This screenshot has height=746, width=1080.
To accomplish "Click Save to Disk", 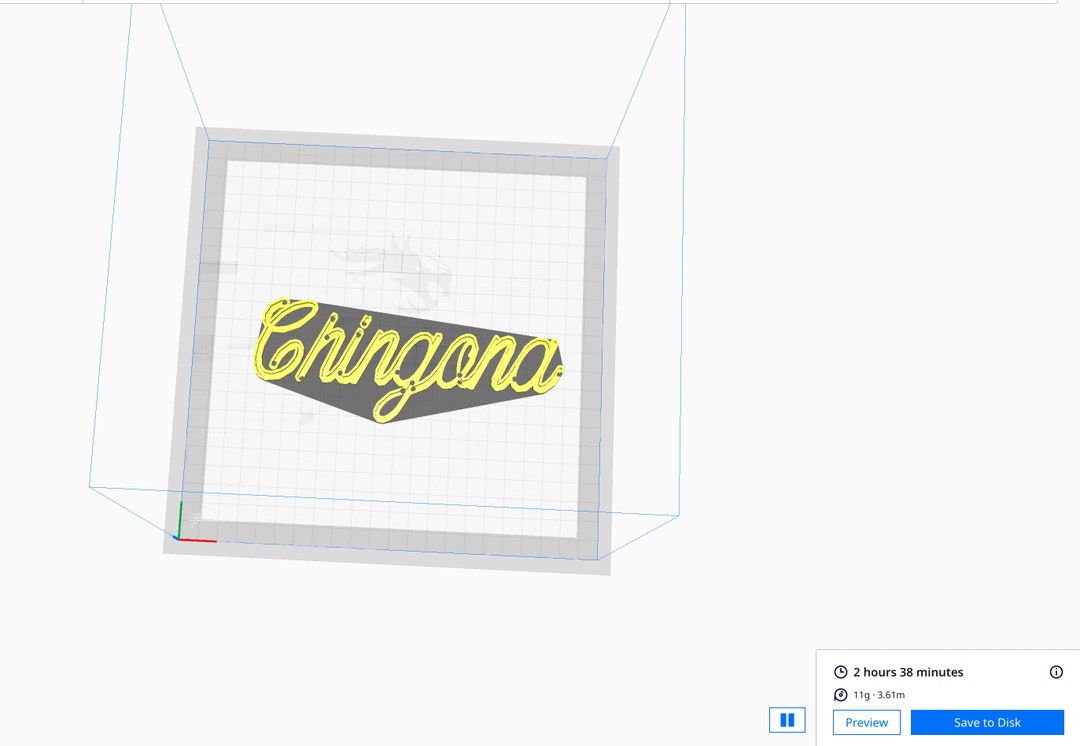I will 987,722.
